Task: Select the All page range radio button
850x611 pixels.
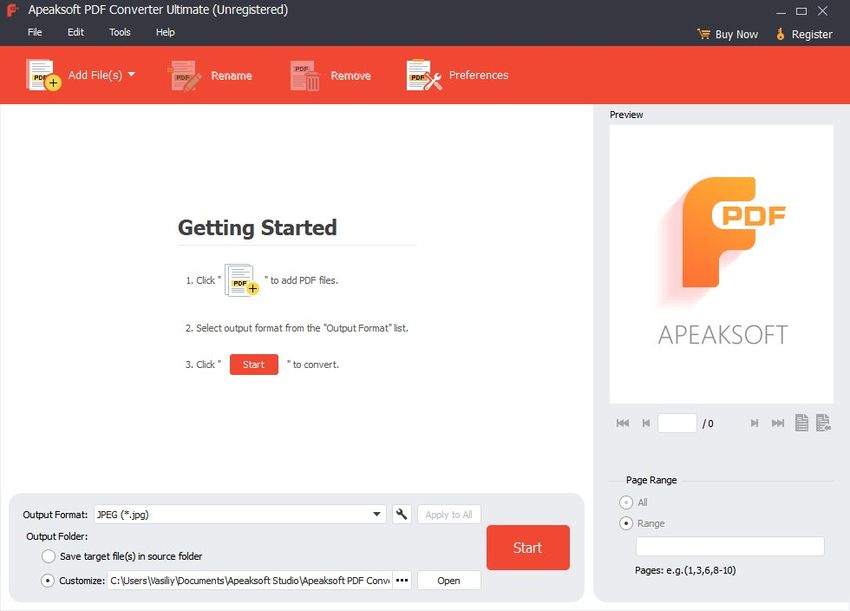Action: [626, 502]
